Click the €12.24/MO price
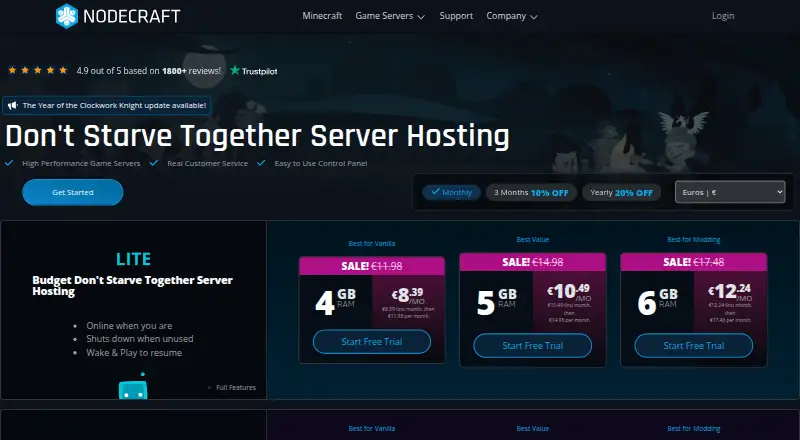Viewport: 800px width, 440px height. point(730,291)
